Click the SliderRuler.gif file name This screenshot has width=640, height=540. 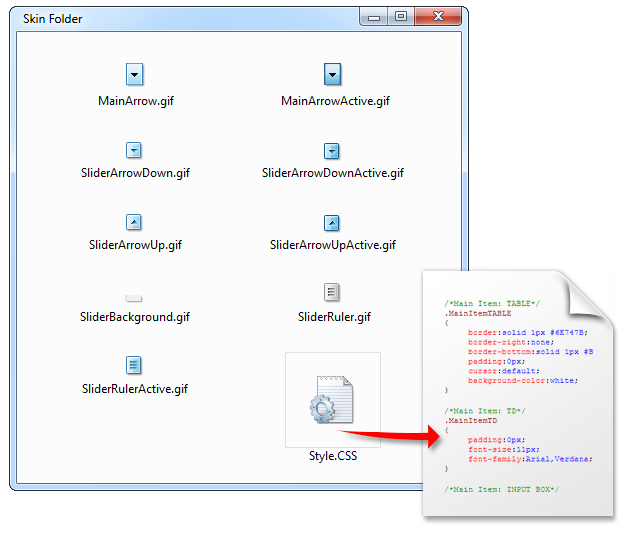coord(334,317)
